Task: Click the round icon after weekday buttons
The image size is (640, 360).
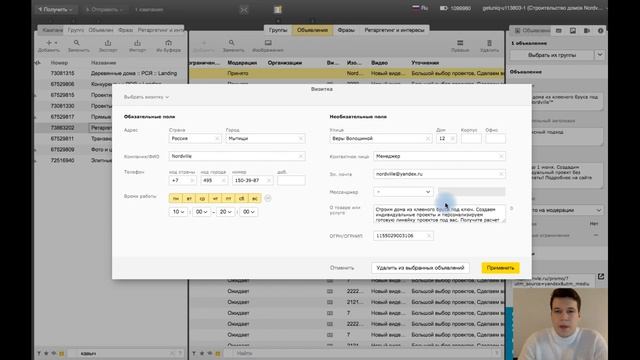Action: [x=268, y=198]
